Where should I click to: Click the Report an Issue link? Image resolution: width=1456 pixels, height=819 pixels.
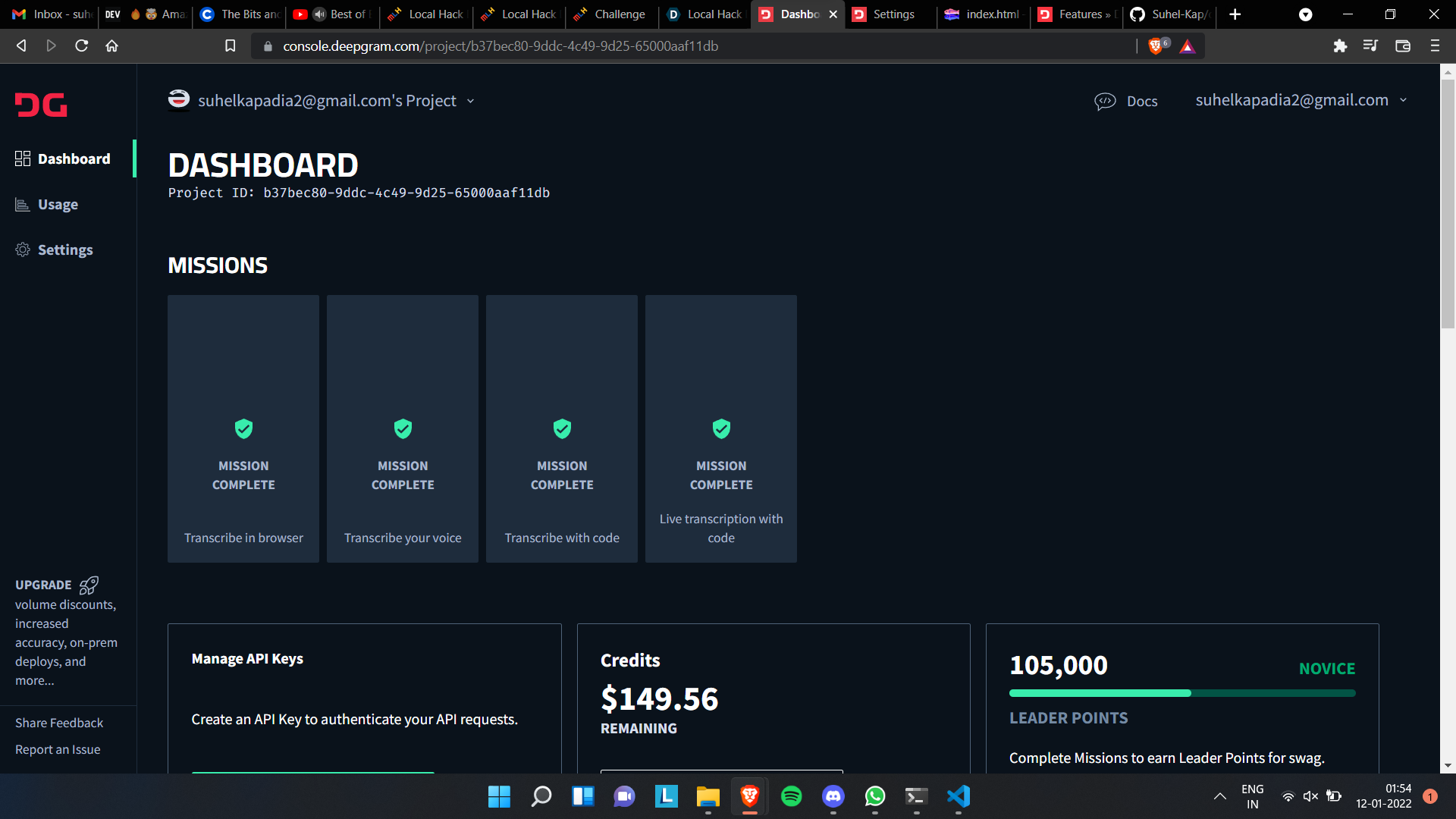point(58,749)
